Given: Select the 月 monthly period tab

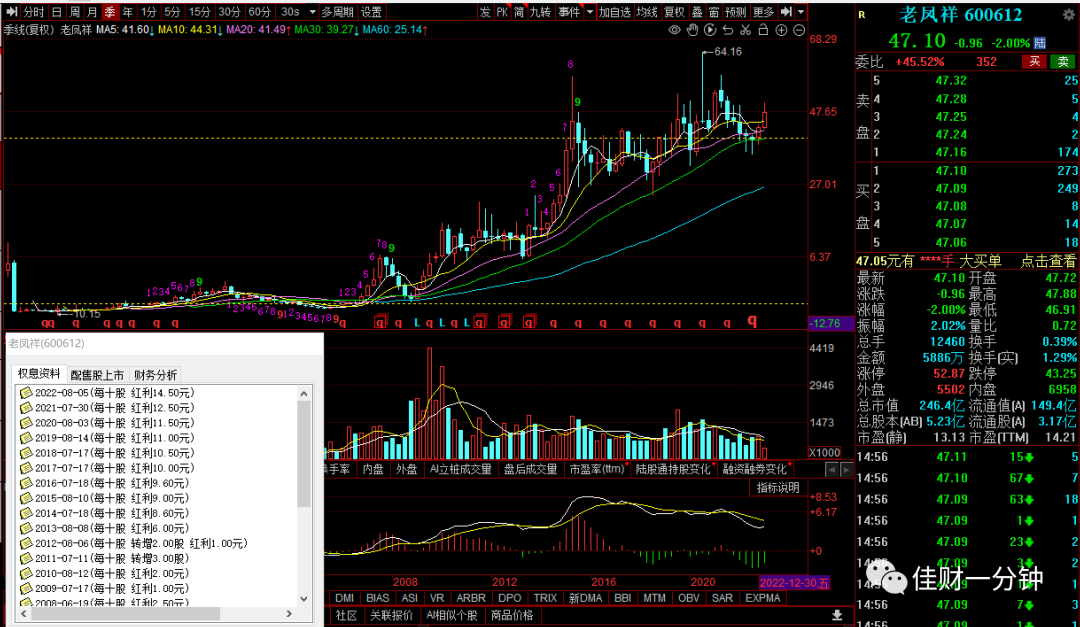Looking at the screenshot, I should pyautogui.click(x=92, y=12).
